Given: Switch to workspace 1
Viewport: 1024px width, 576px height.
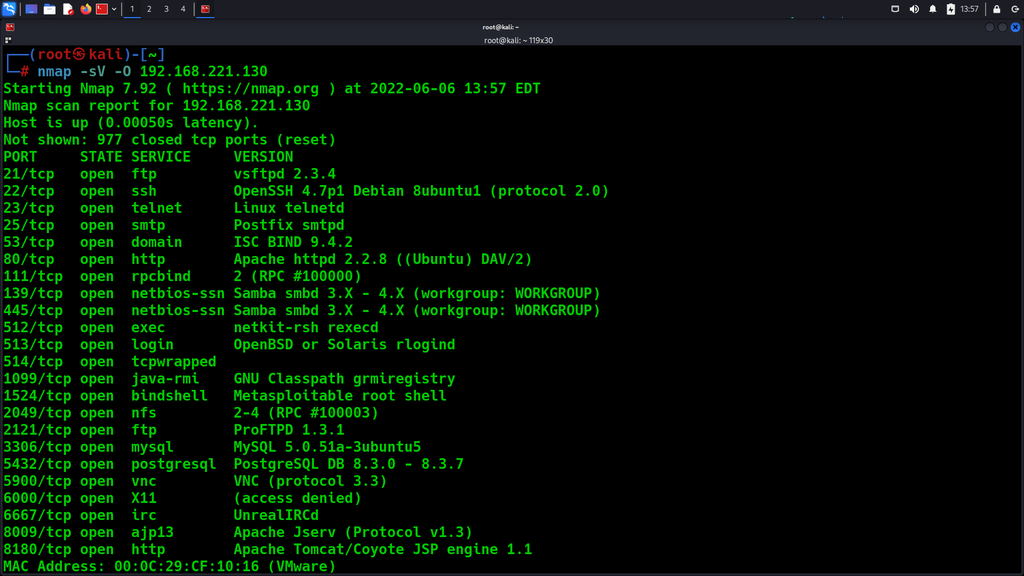Looking at the screenshot, I should point(132,9).
